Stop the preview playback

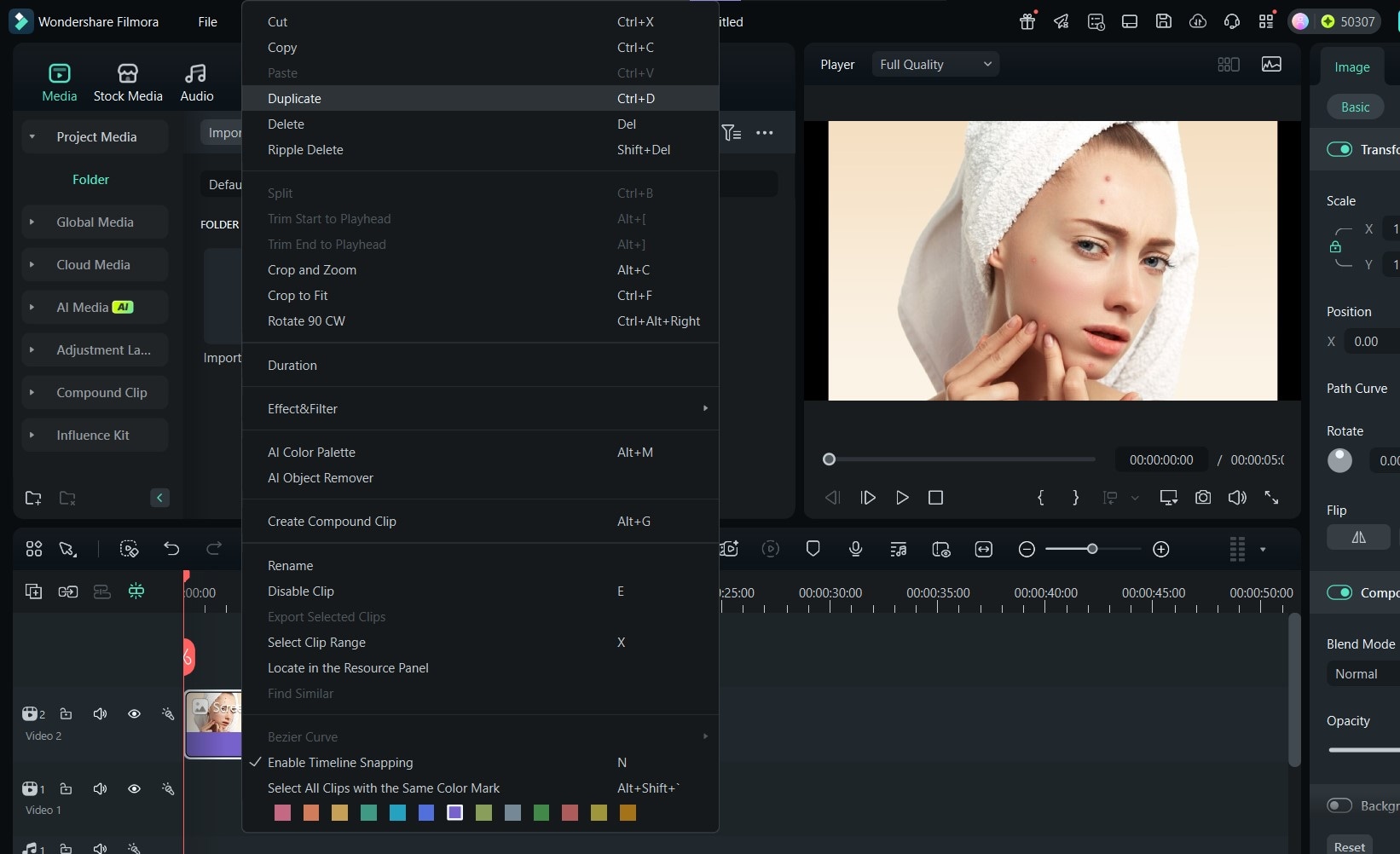pos(935,497)
